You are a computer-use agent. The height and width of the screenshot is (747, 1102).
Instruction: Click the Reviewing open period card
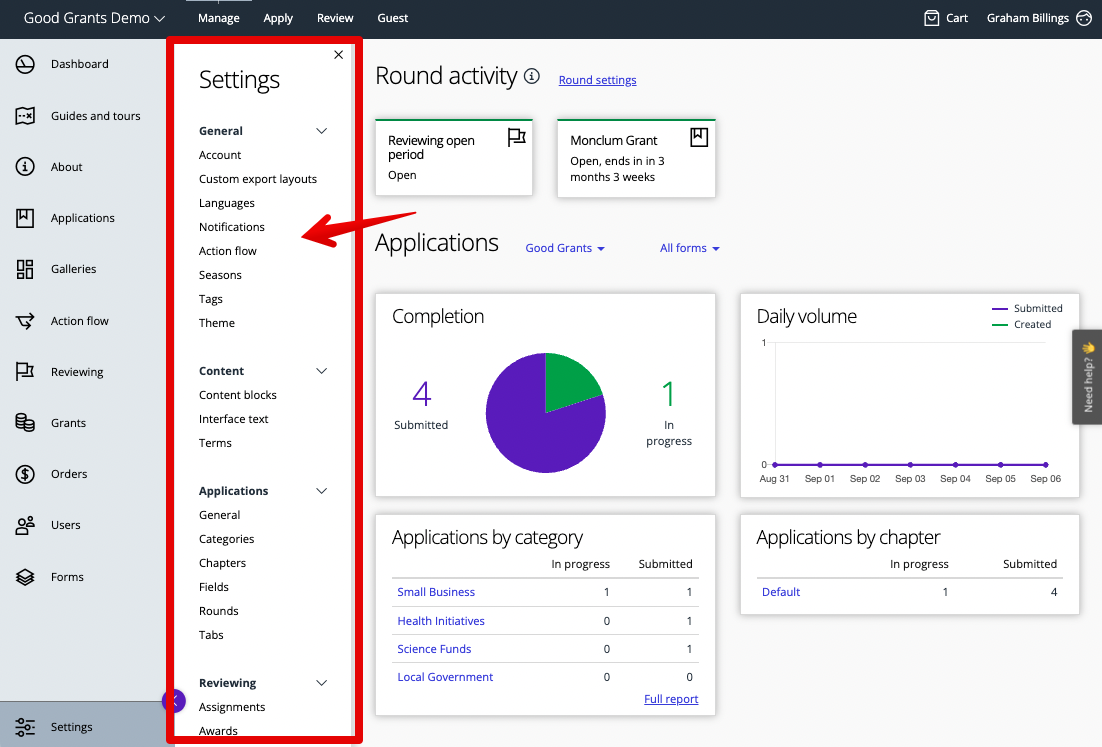pyautogui.click(x=454, y=157)
